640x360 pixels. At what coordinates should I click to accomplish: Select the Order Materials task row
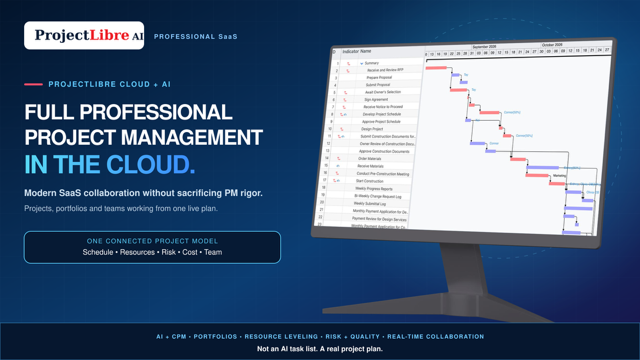click(369, 159)
